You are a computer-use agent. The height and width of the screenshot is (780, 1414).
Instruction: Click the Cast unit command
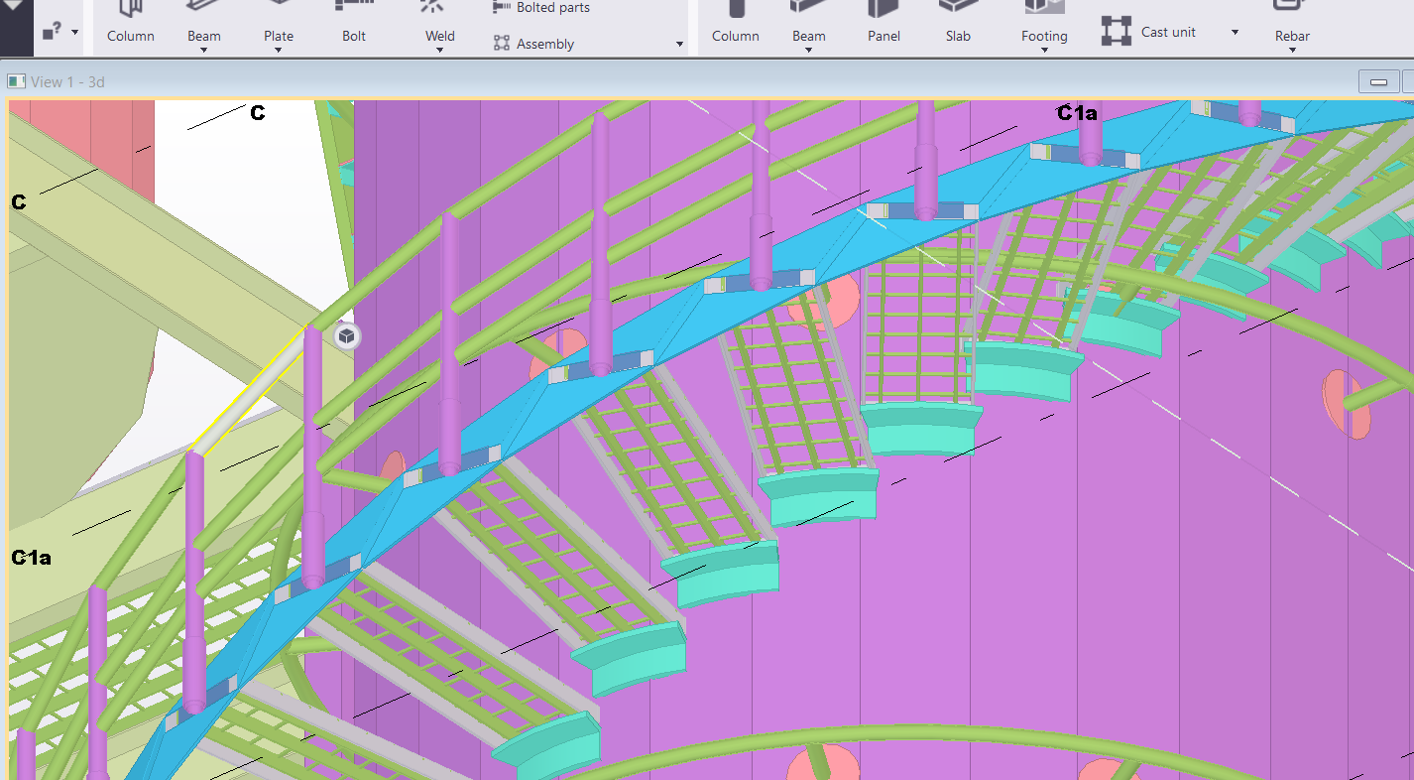coord(1167,31)
